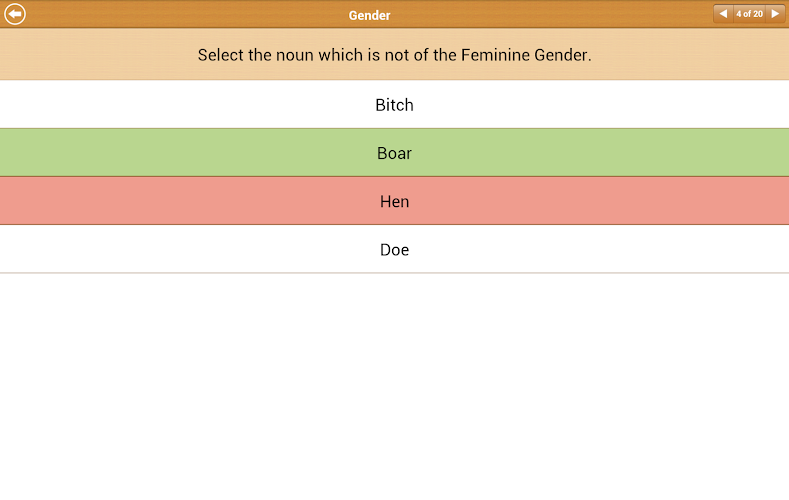Viewport: 789px width, 500px height.
Task: Click the 'Gender' title in the header
Action: coord(369,15)
